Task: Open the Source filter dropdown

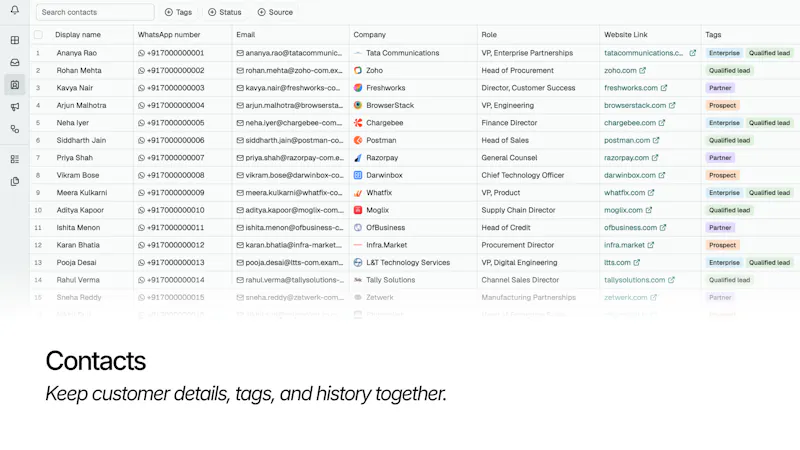Action: [x=275, y=12]
